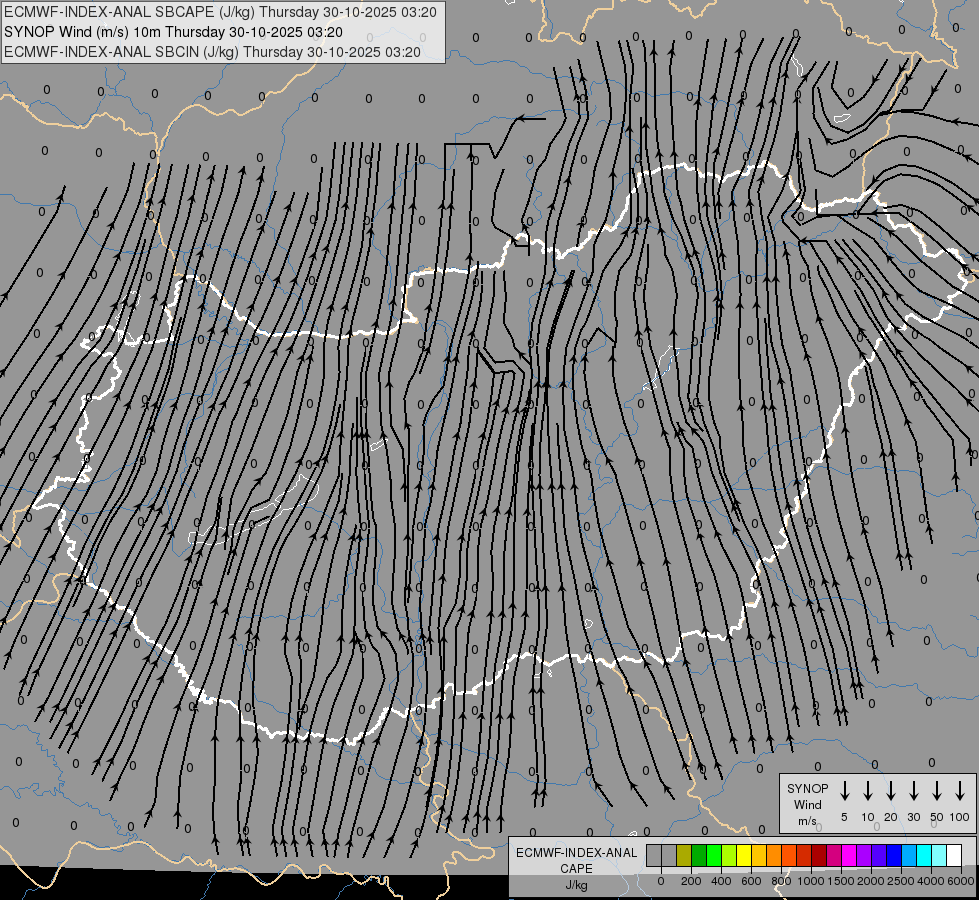Click the wind arrow above the 50 m/s label
The height and width of the screenshot is (900, 979).
[x=937, y=791]
